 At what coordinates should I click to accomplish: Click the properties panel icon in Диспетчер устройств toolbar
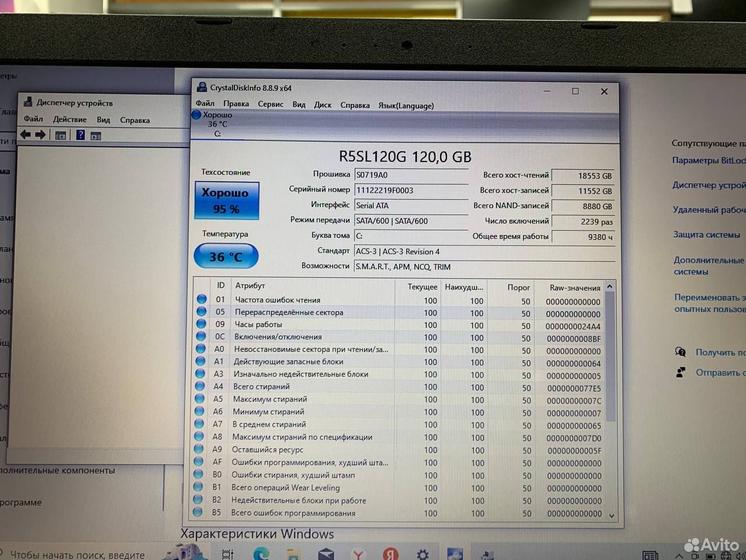click(60, 136)
